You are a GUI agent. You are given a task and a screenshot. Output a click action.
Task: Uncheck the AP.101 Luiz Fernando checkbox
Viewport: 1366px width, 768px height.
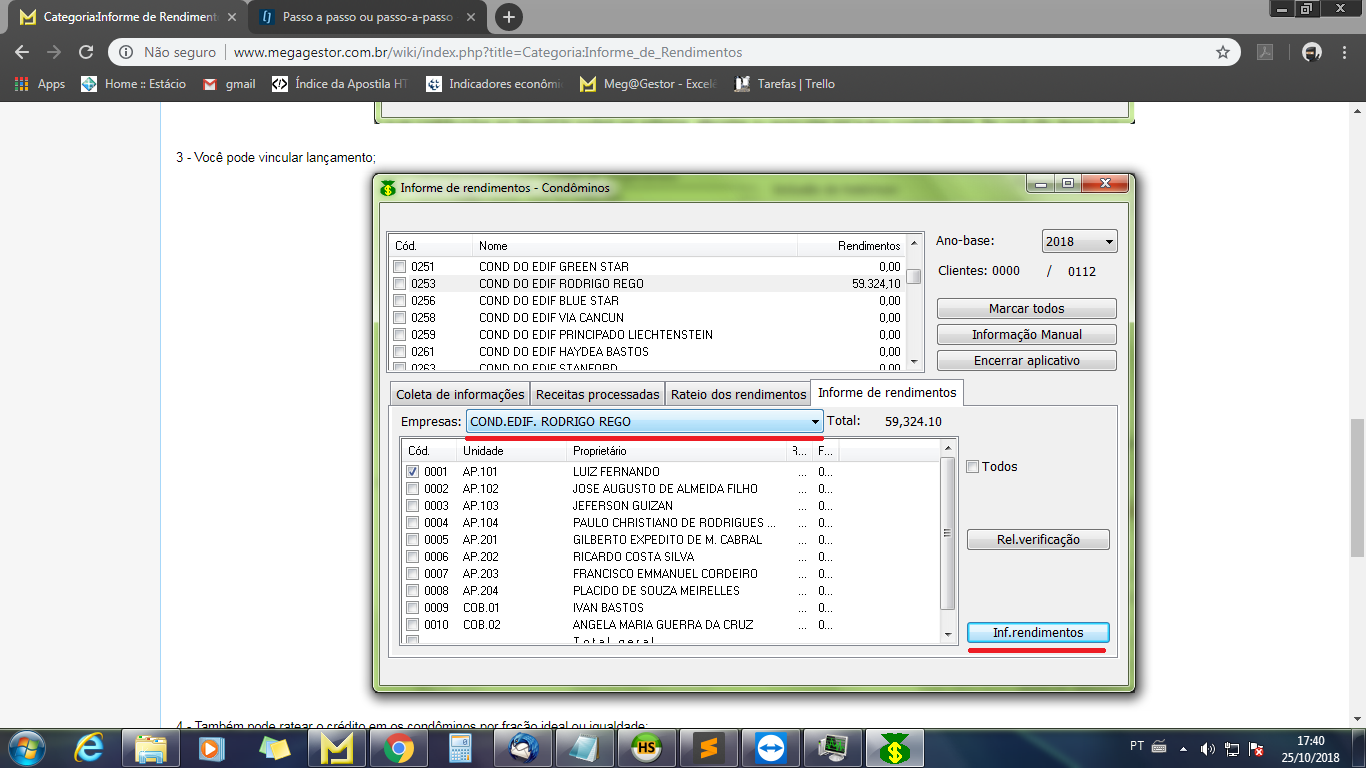(413, 472)
